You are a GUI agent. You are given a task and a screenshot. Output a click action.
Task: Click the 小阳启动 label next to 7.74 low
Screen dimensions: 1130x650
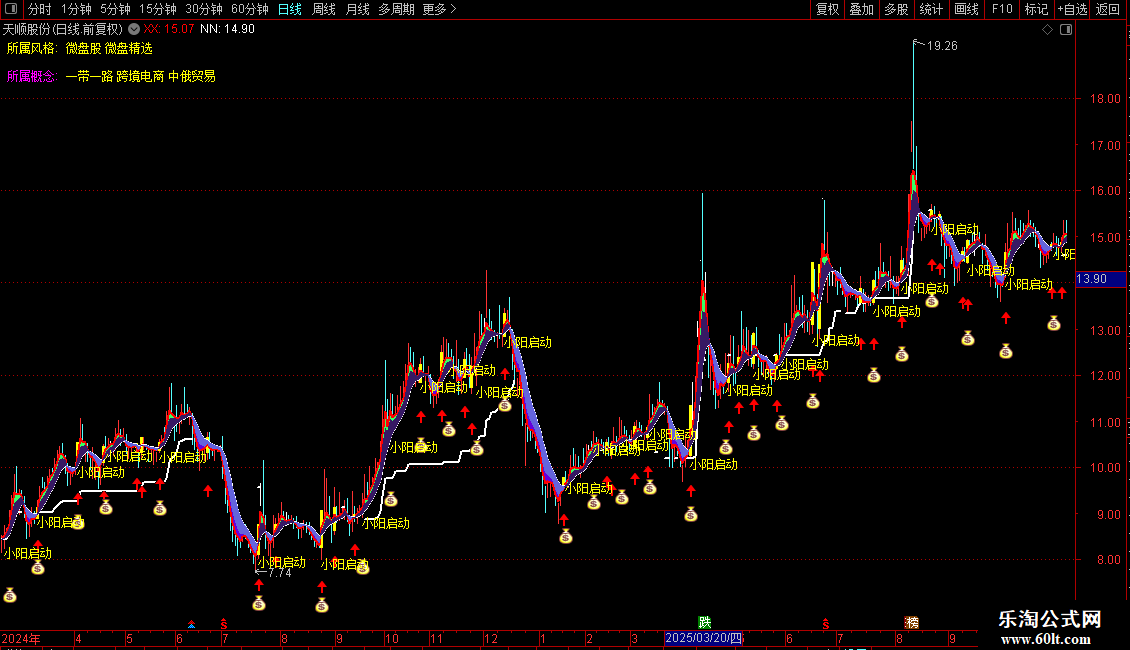282,562
